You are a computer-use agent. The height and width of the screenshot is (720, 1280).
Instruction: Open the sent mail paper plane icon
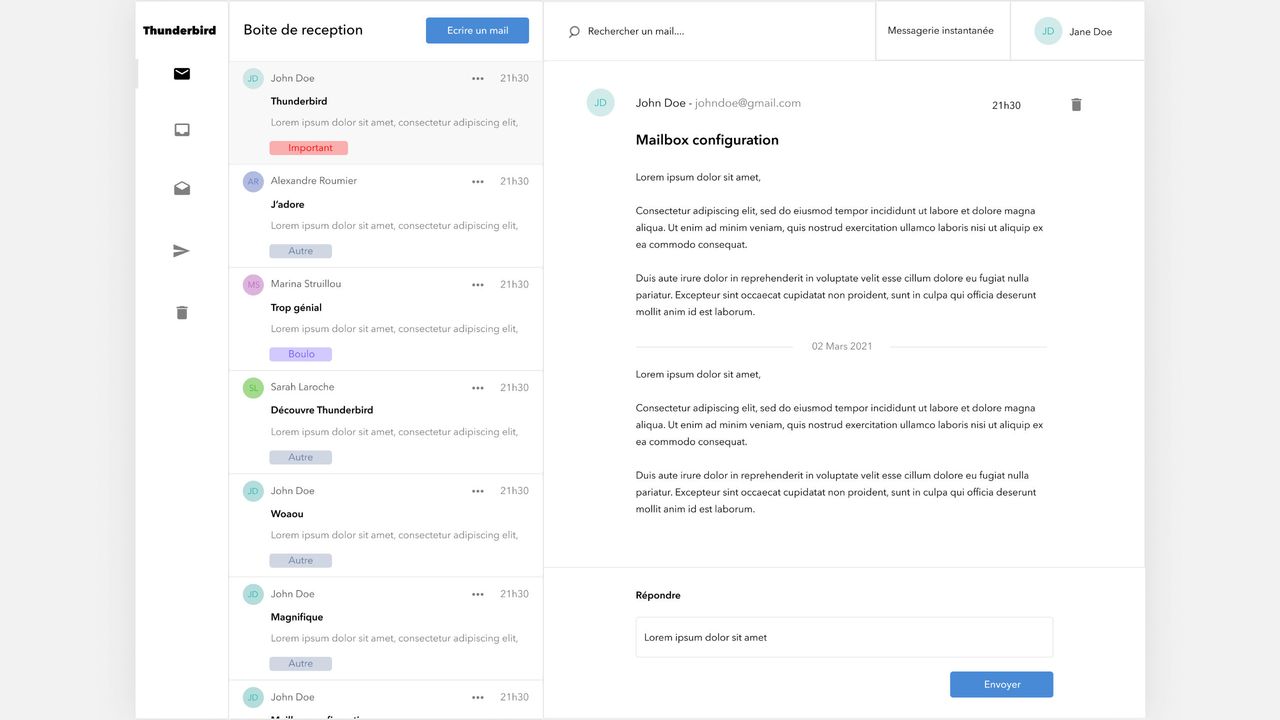click(181, 251)
